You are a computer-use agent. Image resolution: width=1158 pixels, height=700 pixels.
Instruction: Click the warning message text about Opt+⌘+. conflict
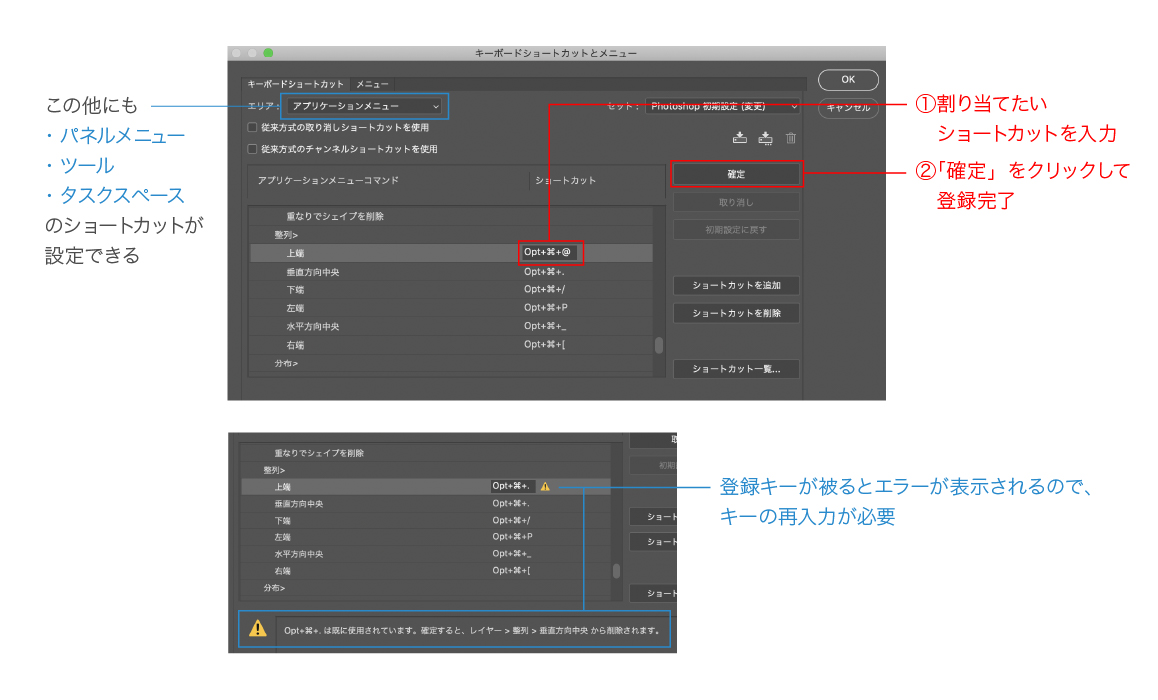(472, 631)
